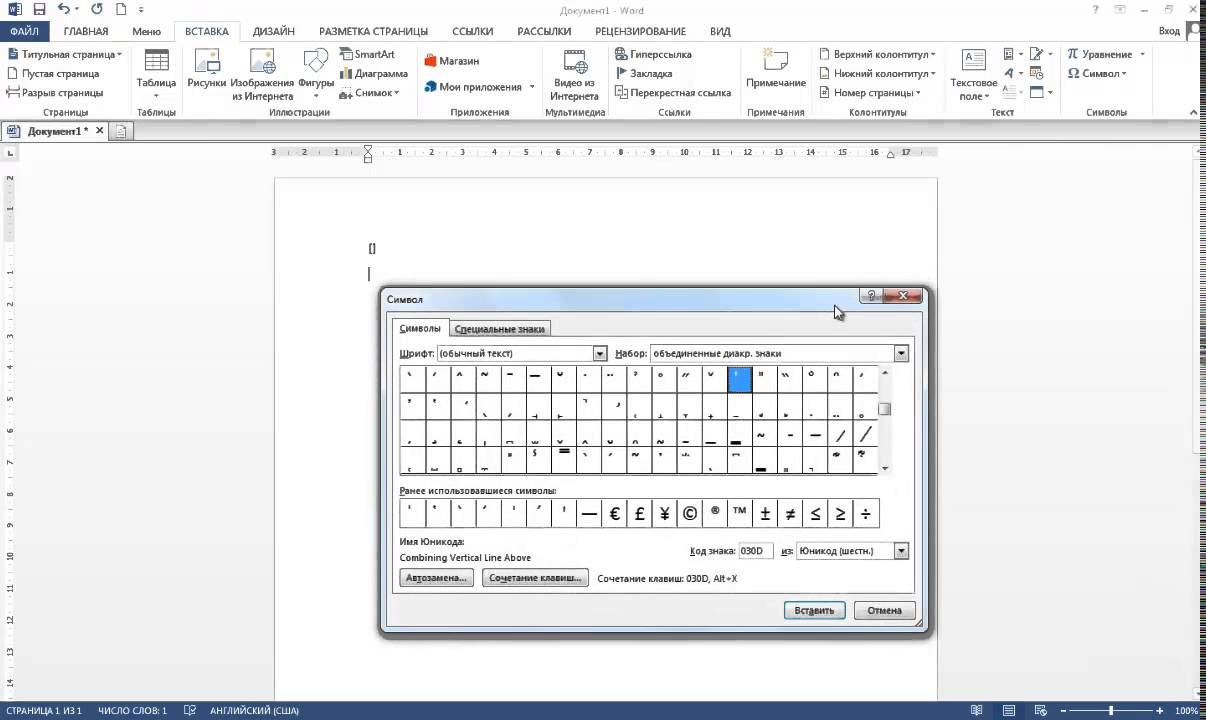1206x720 pixels.
Task: Save the document from quick access toolbar
Action: (39, 9)
